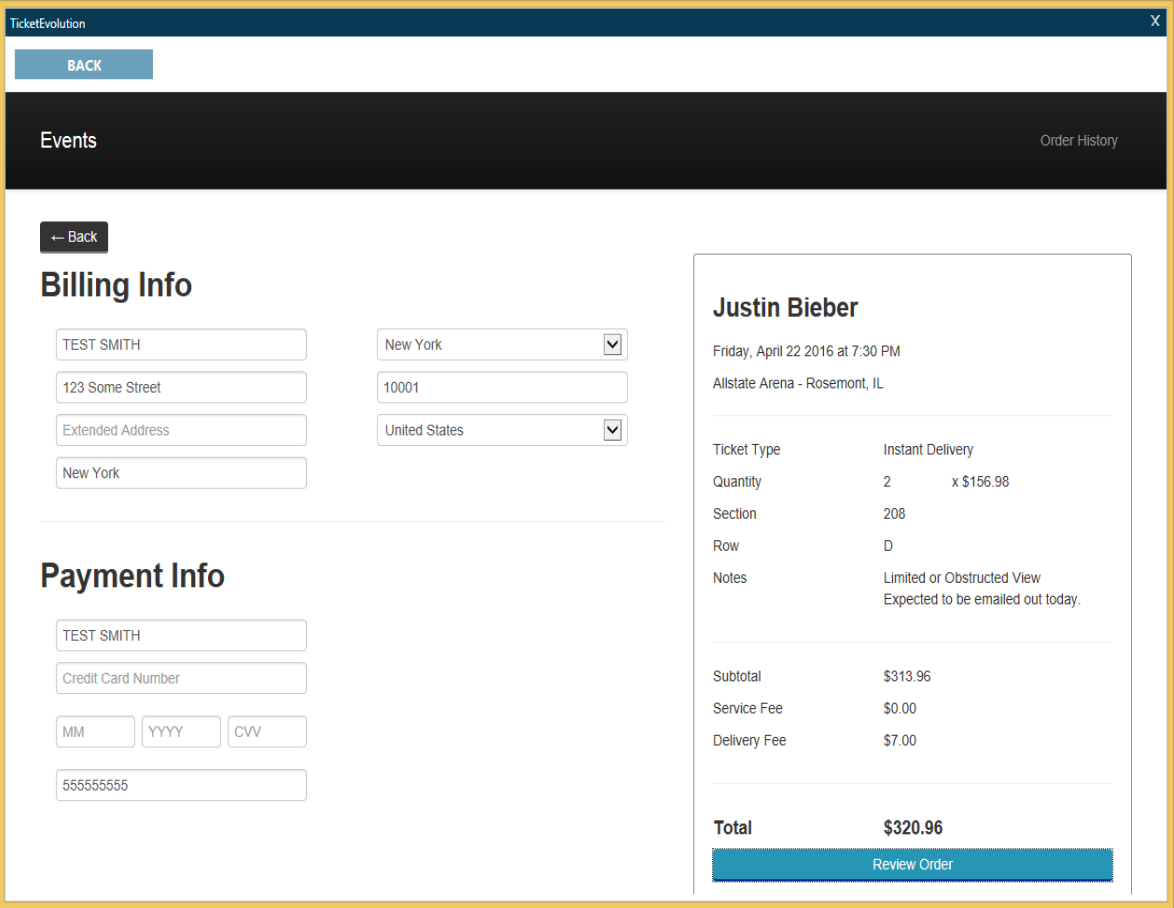
Task: Open Order History
Action: point(1078,141)
